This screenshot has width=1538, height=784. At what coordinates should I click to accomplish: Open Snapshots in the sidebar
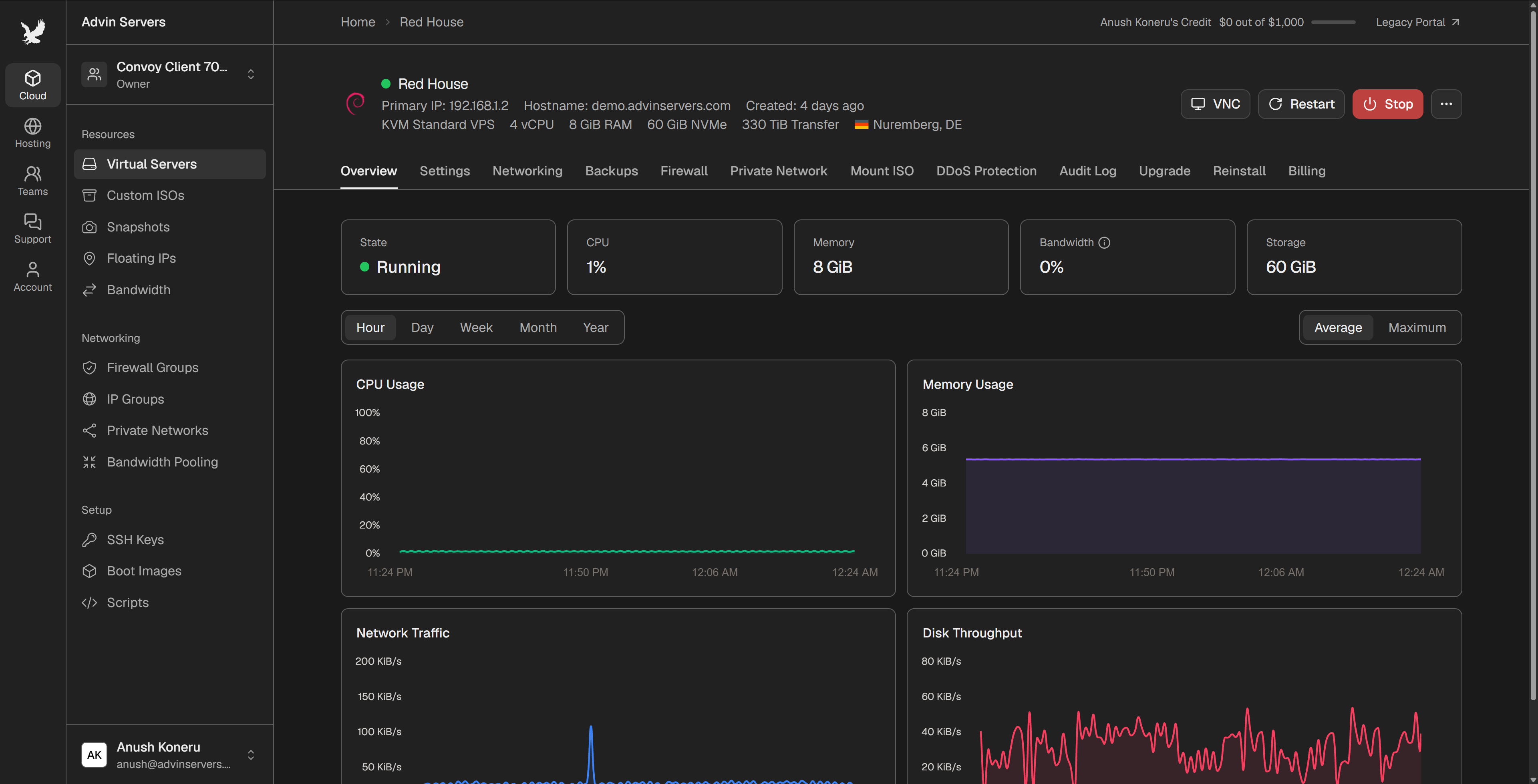pos(169,227)
